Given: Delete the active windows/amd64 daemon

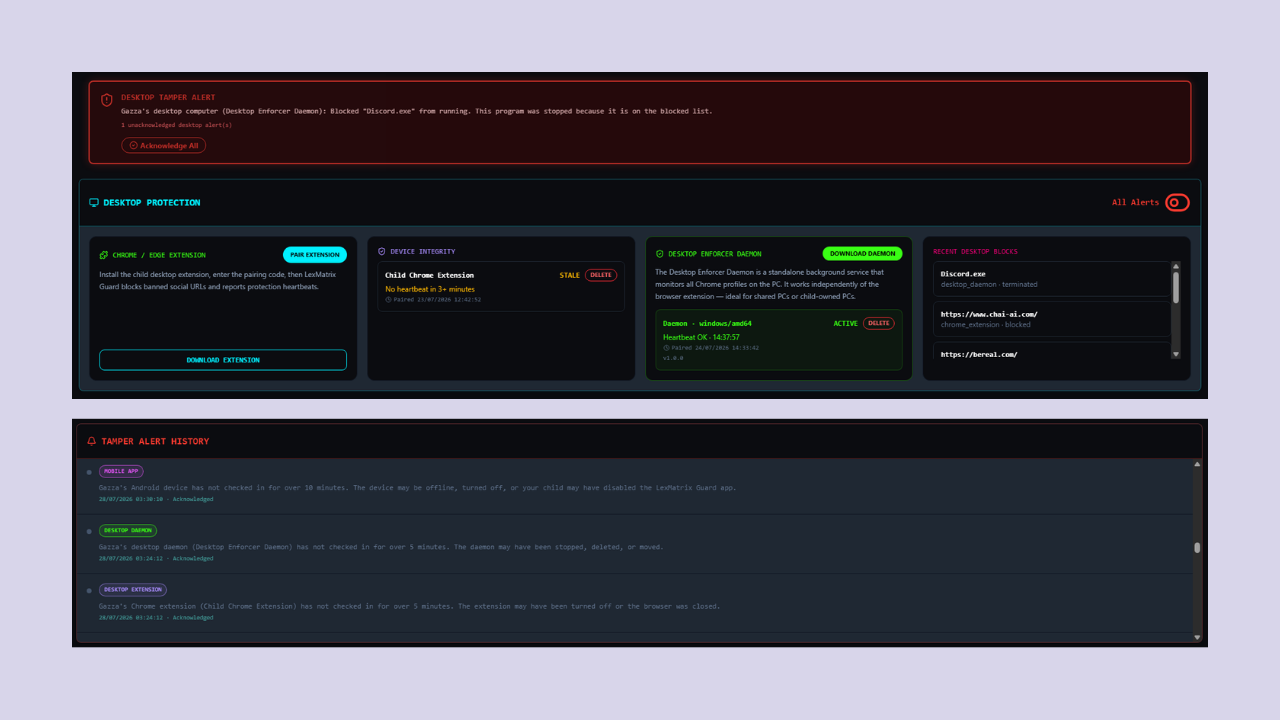Looking at the screenshot, I should (879, 324).
